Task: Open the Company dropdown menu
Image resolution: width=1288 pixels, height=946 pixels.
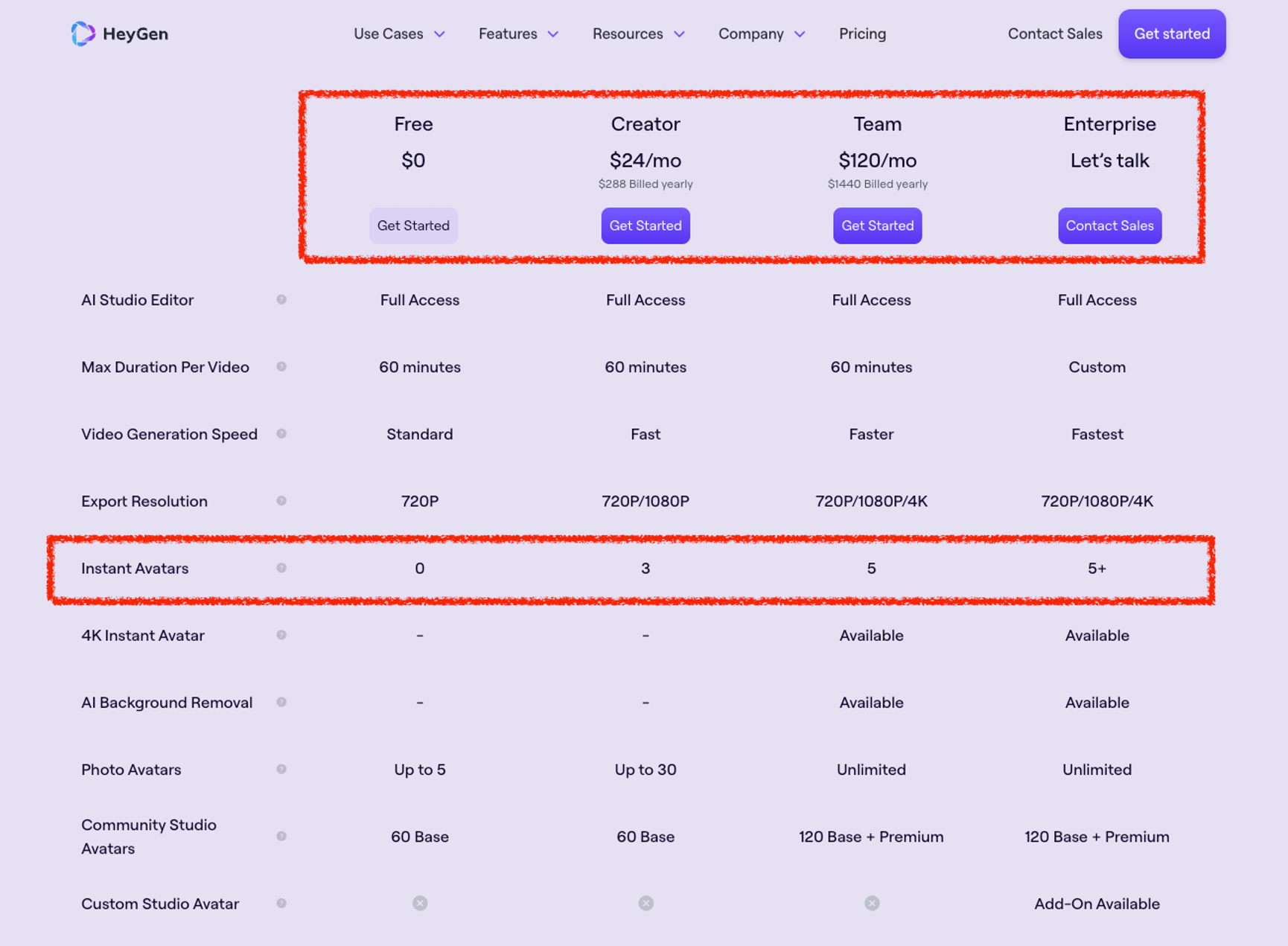Action: coord(762,33)
